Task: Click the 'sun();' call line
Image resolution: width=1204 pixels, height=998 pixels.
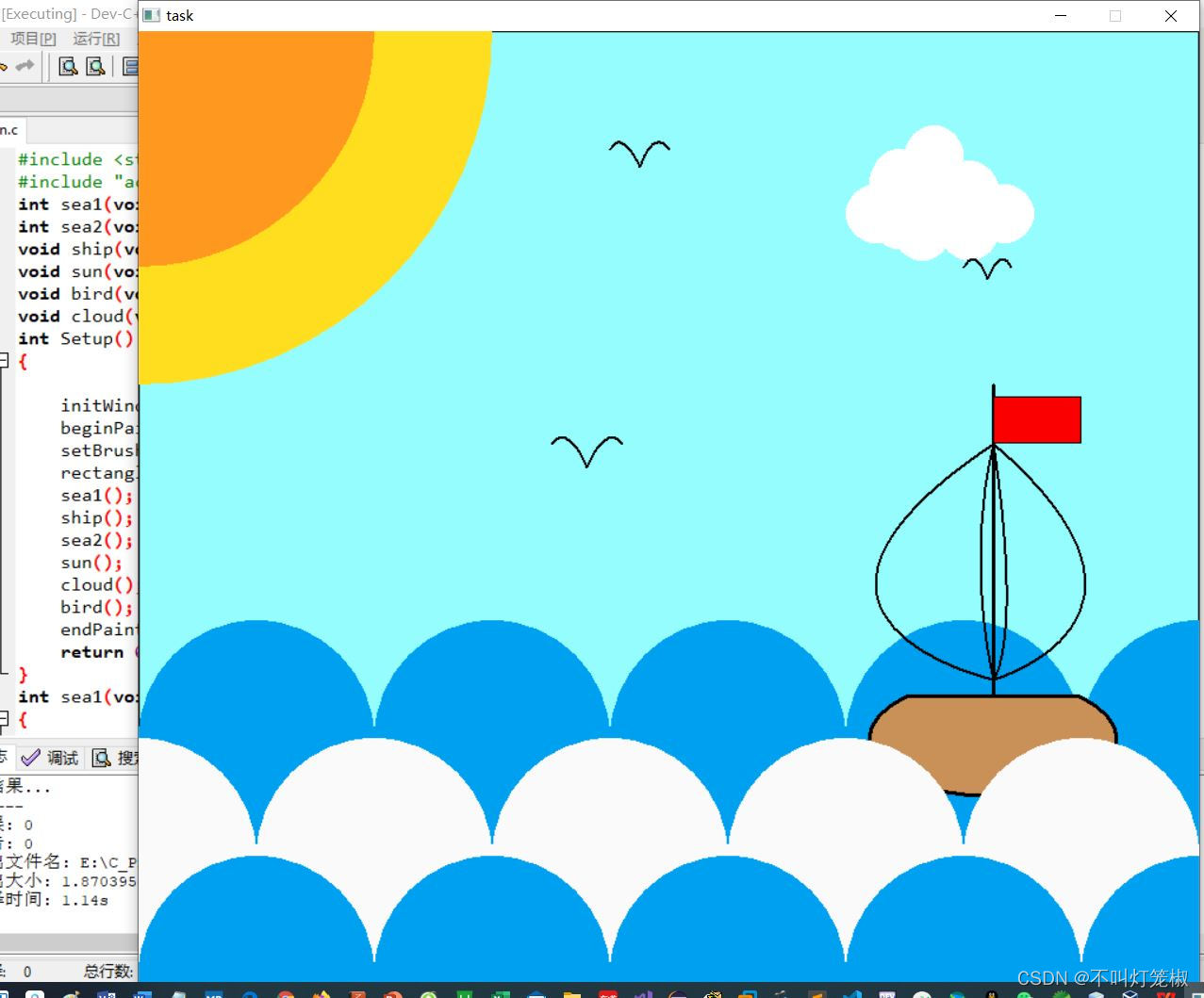Action: [x=91, y=563]
